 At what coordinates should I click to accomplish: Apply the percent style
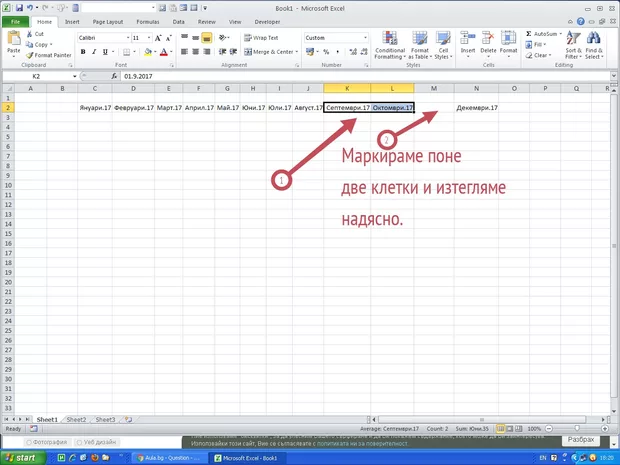326,52
